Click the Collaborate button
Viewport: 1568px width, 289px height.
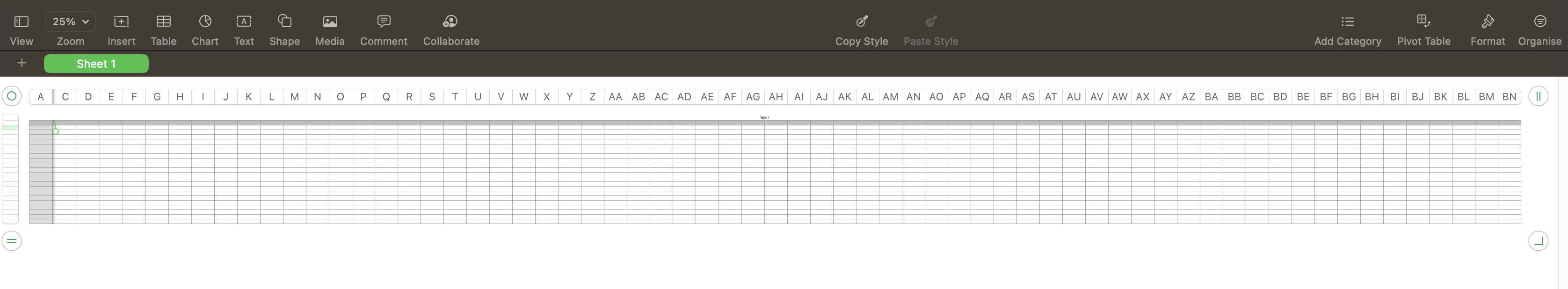click(x=451, y=29)
